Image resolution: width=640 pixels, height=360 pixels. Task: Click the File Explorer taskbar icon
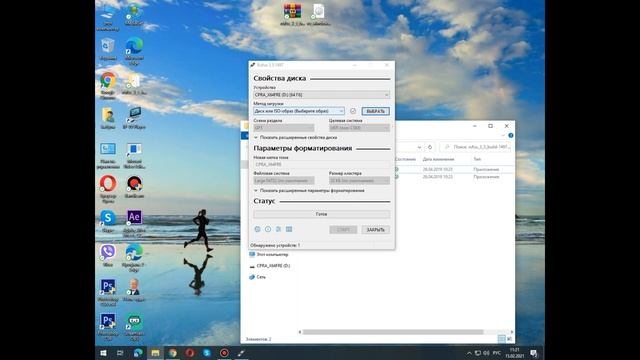(x=155, y=353)
